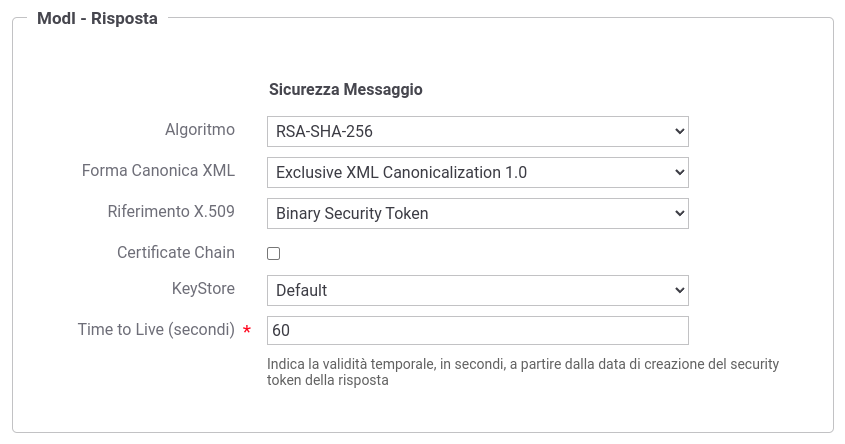Open the Forma Canonica XML dropdown
845x444 pixels.
coord(477,172)
